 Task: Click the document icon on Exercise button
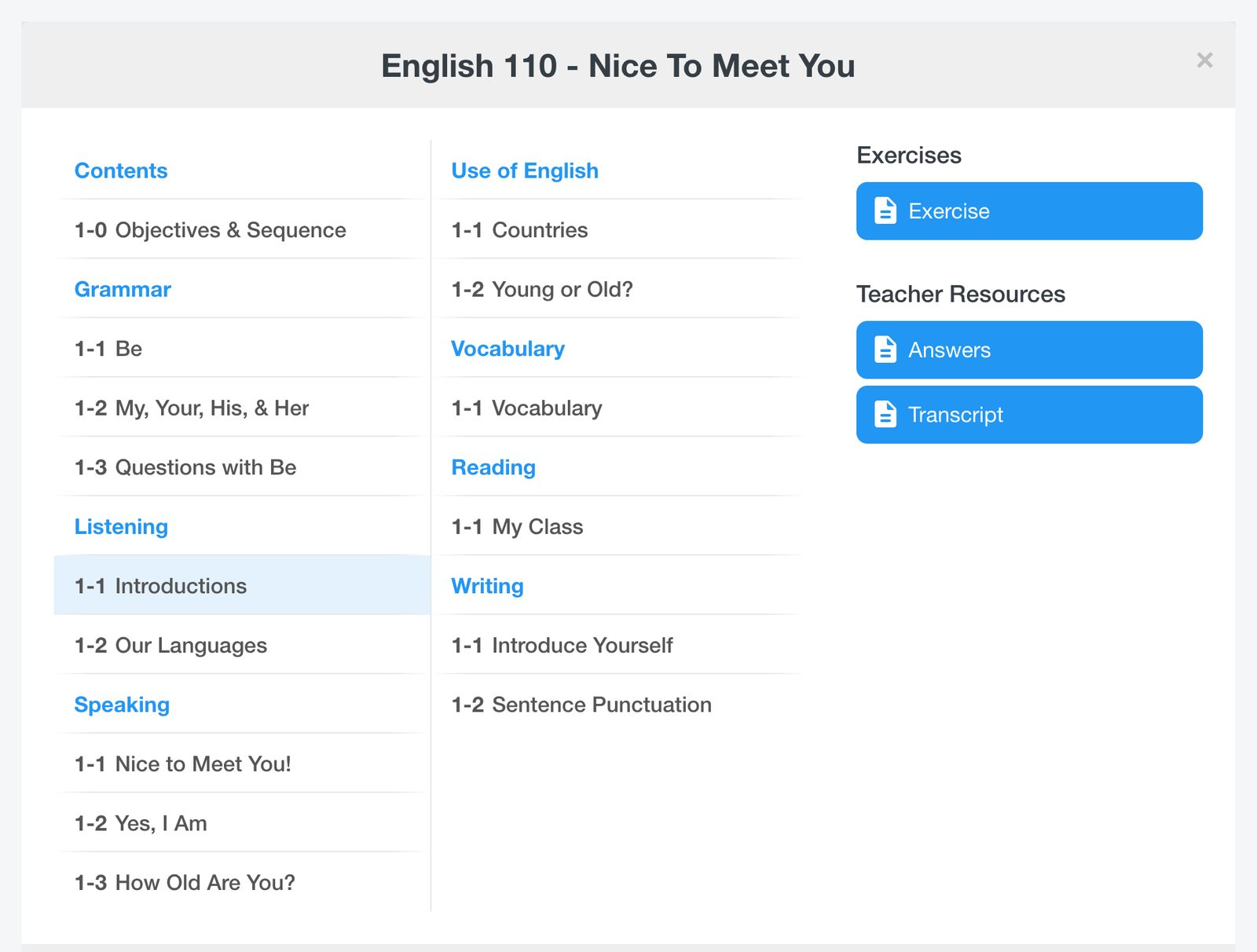(885, 211)
